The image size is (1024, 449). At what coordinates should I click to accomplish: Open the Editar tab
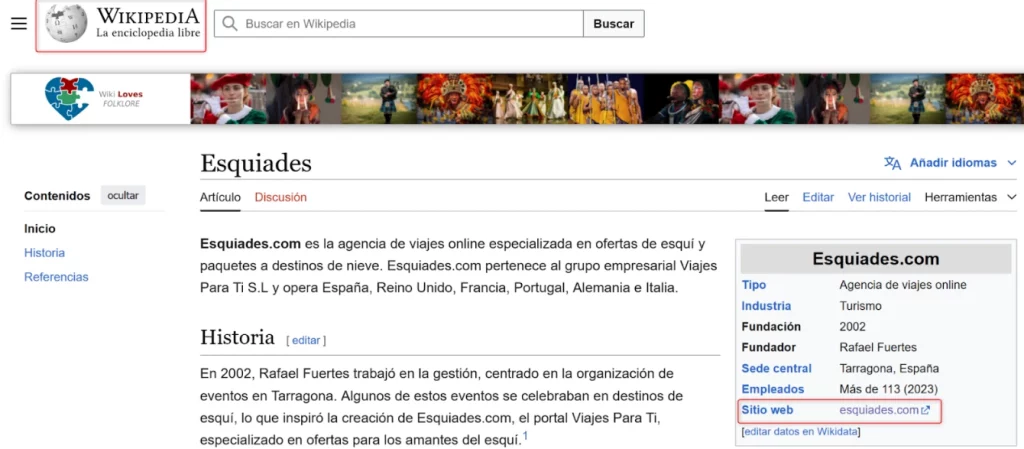[818, 197]
